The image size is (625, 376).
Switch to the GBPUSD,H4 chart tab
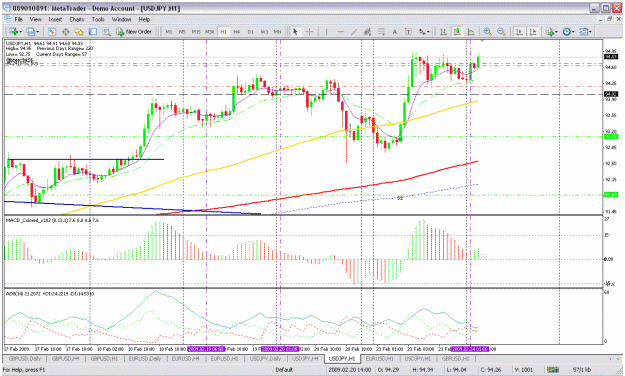click(65, 359)
